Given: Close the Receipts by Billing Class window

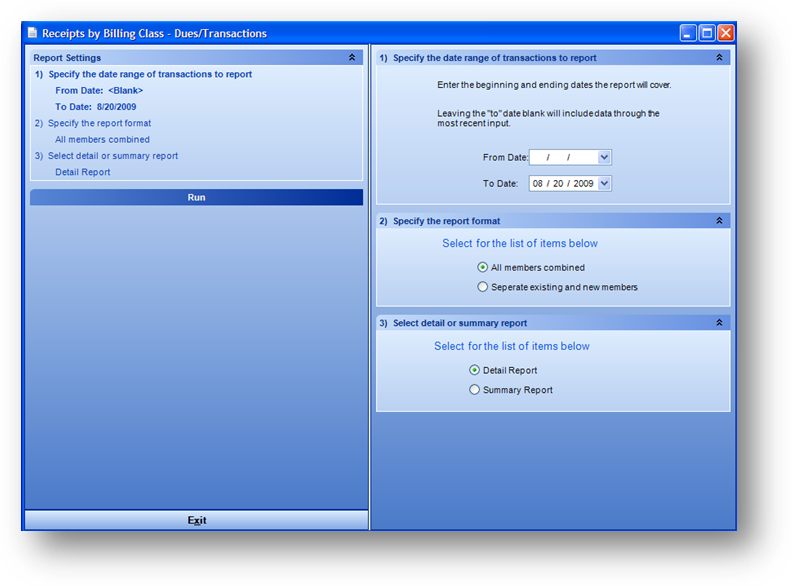Looking at the screenshot, I should pos(726,33).
